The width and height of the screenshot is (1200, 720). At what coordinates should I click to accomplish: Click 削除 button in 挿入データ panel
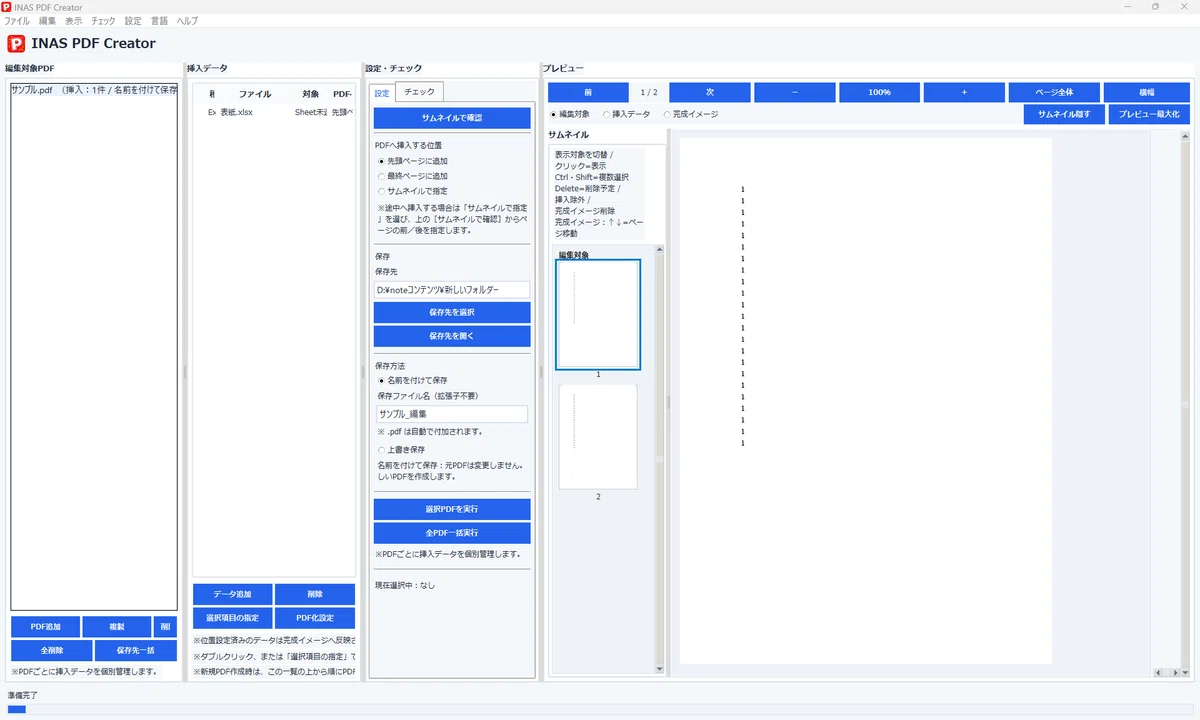(x=315, y=594)
